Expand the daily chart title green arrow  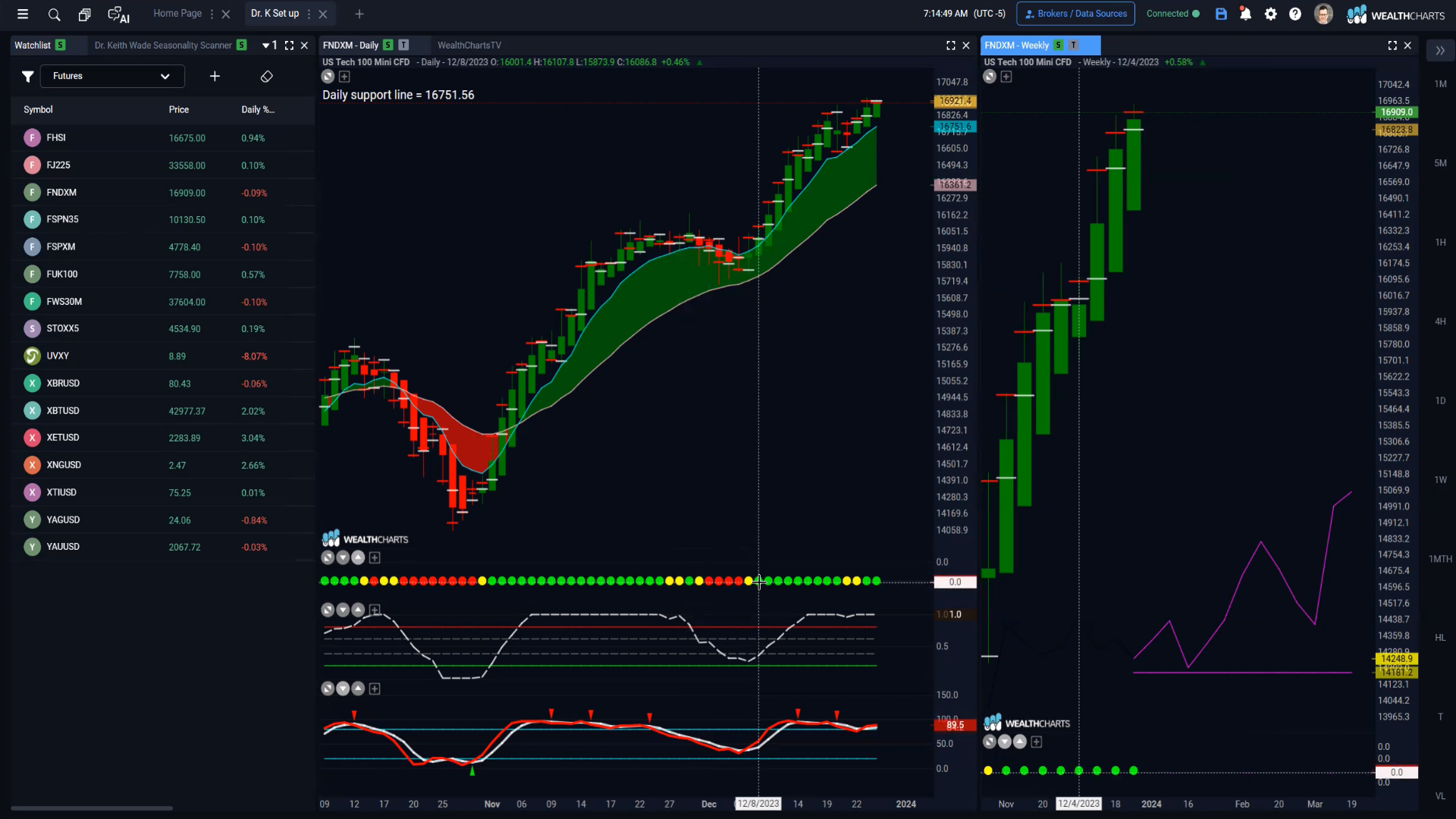click(699, 63)
